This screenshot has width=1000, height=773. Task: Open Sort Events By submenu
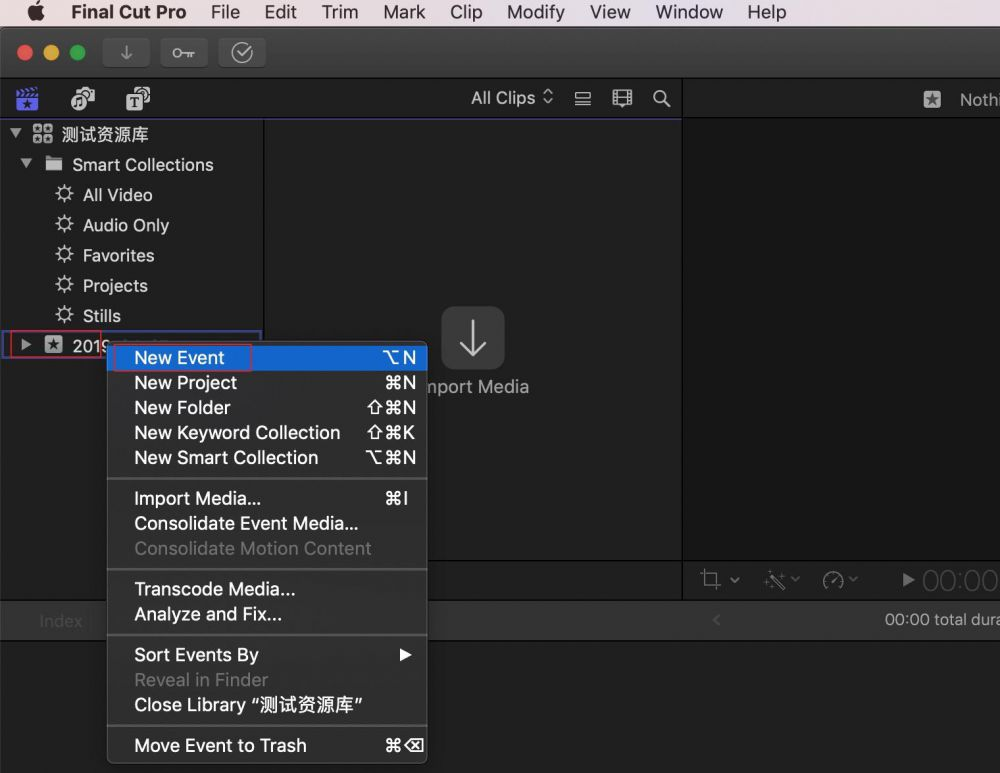coord(267,655)
